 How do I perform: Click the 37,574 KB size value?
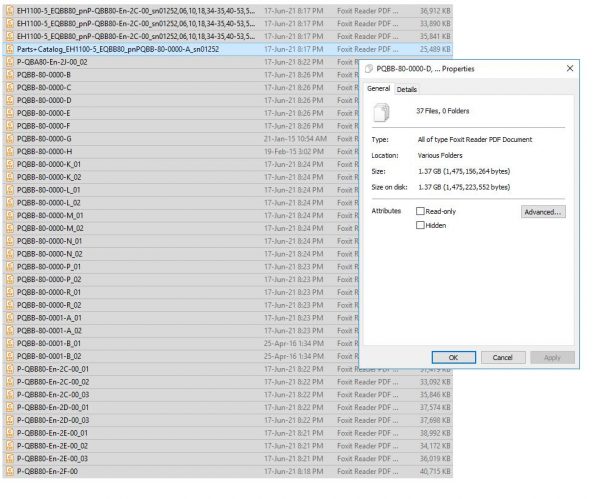point(435,408)
